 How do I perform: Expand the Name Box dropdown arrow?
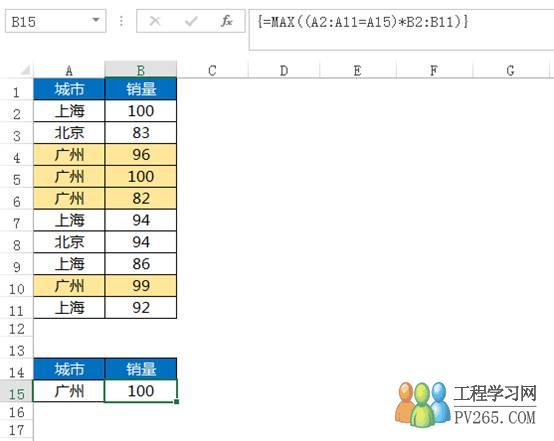pos(96,20)
